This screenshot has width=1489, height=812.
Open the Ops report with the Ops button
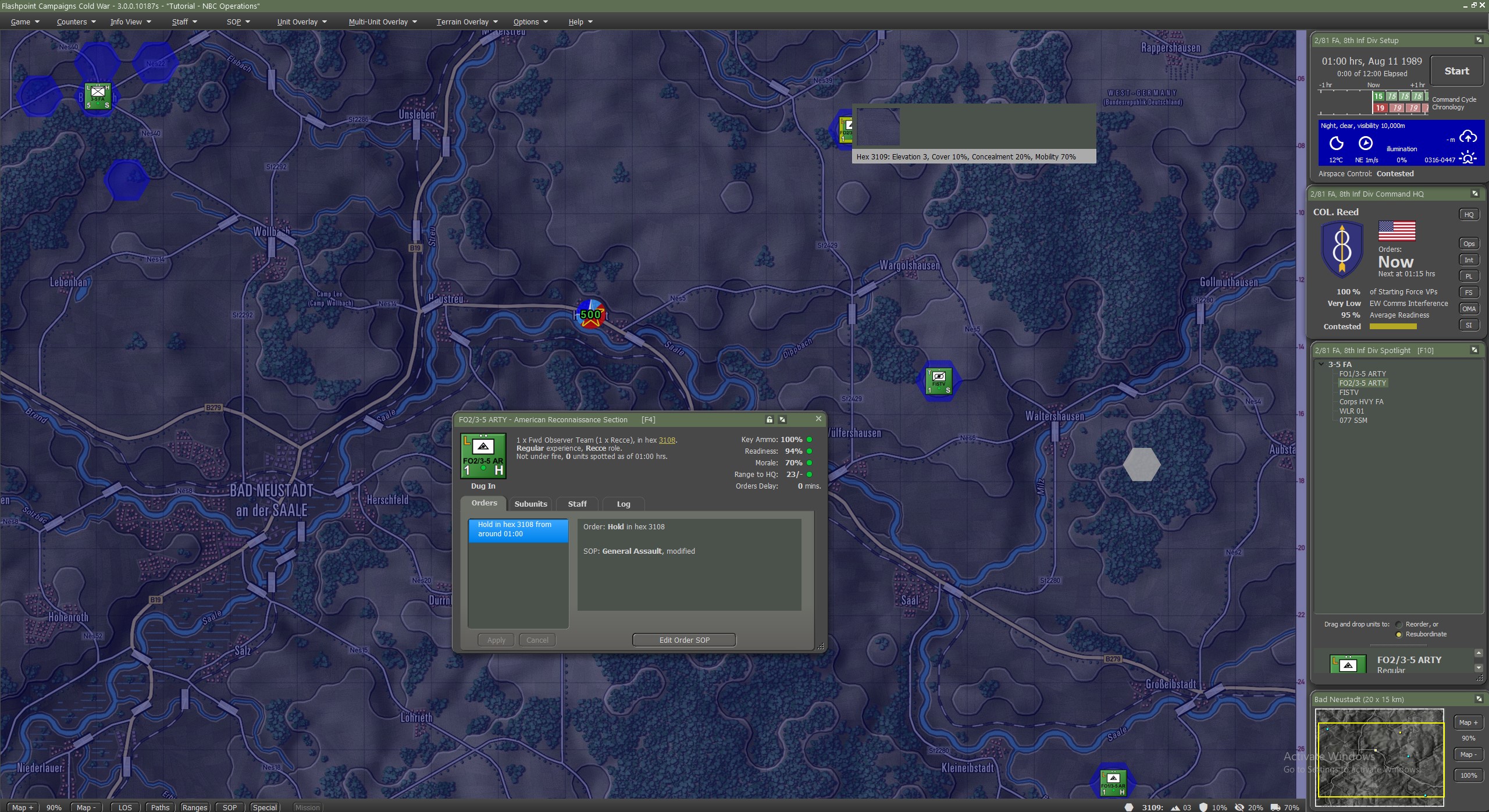click(1468, 243)
